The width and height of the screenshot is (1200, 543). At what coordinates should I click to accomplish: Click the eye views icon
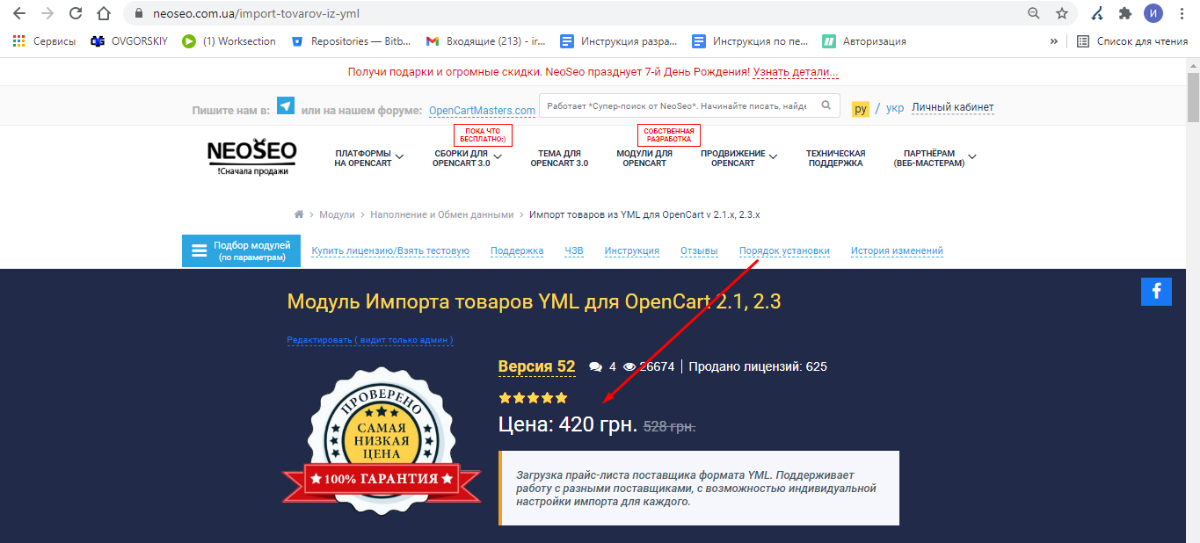tap(630, 367)
